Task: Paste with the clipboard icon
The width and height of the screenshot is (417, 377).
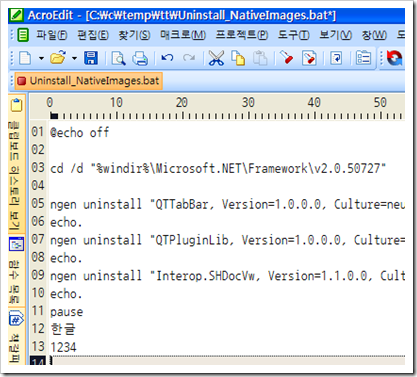Action: 260,58
